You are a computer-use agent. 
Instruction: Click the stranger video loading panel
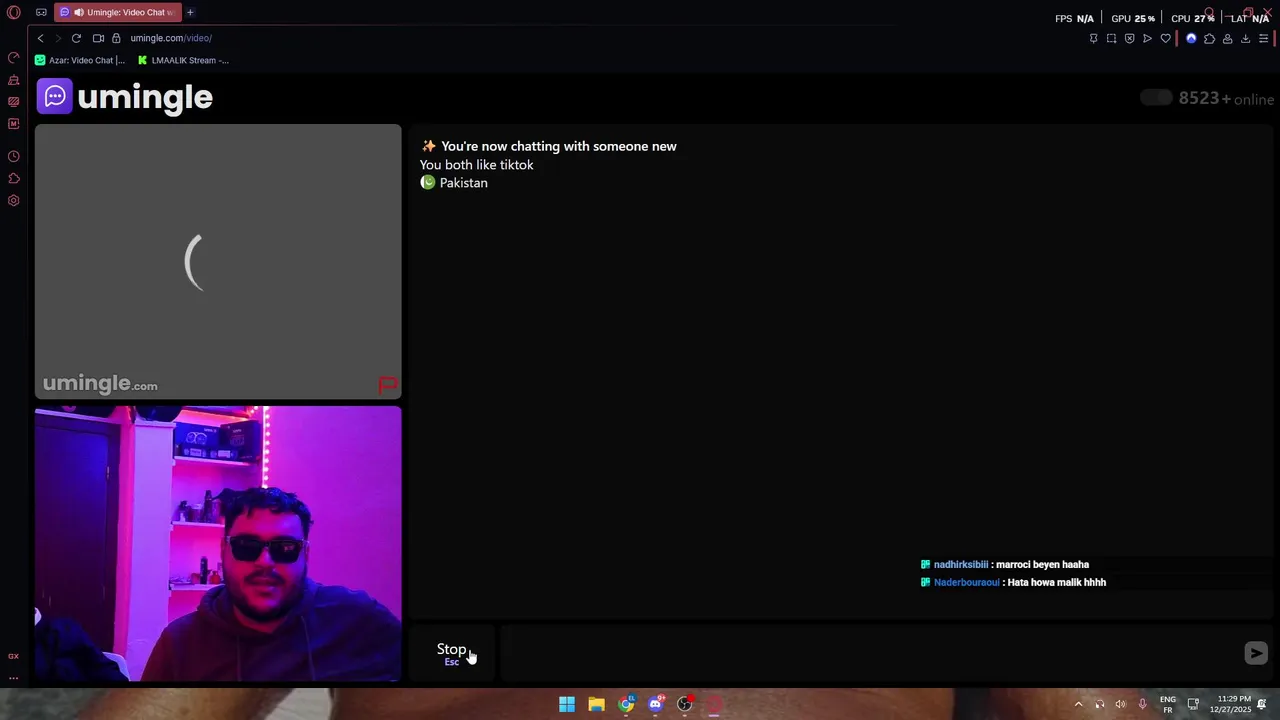coord(218,261)
